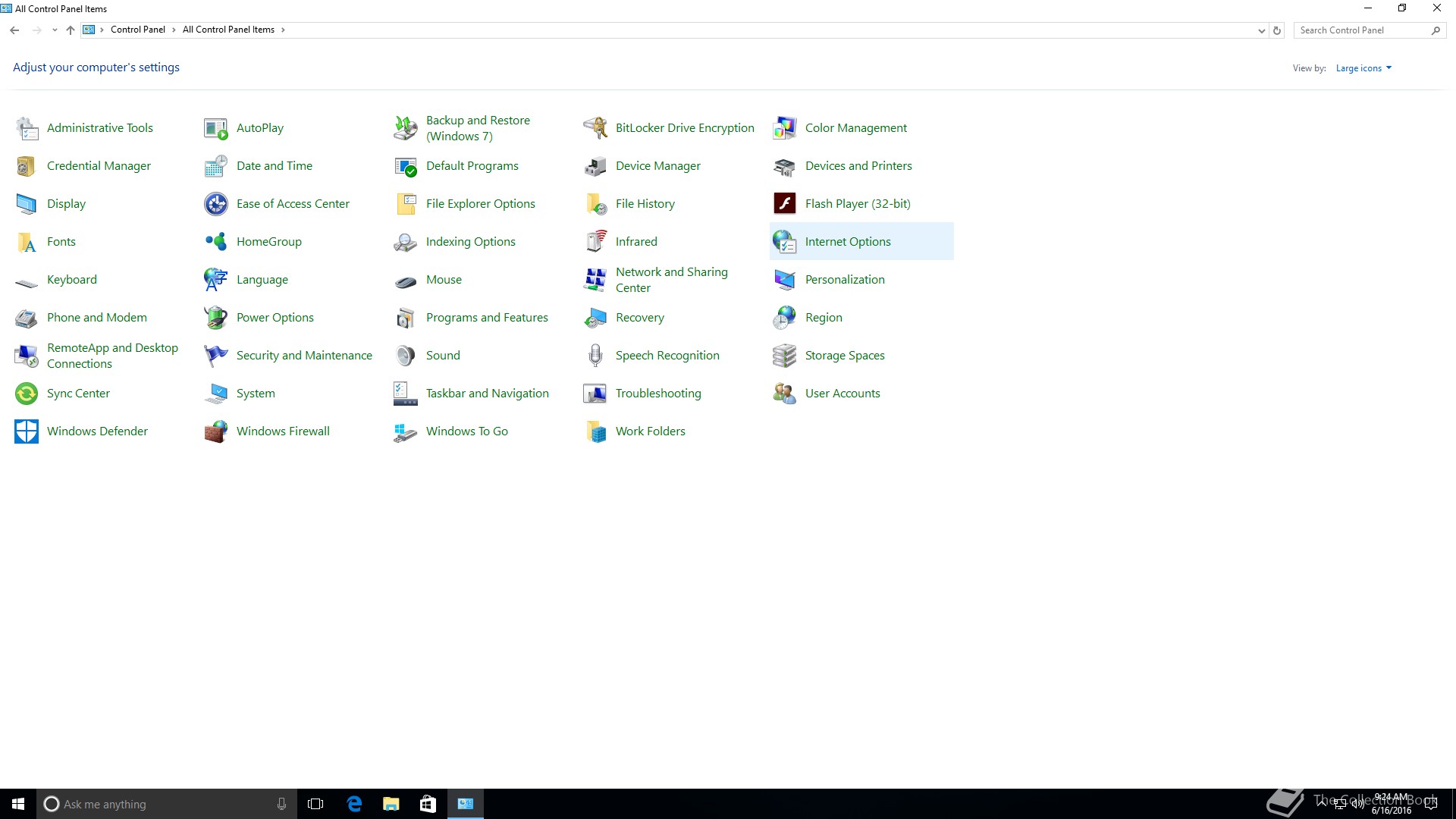Click the Recovery link

click(640, 318)
